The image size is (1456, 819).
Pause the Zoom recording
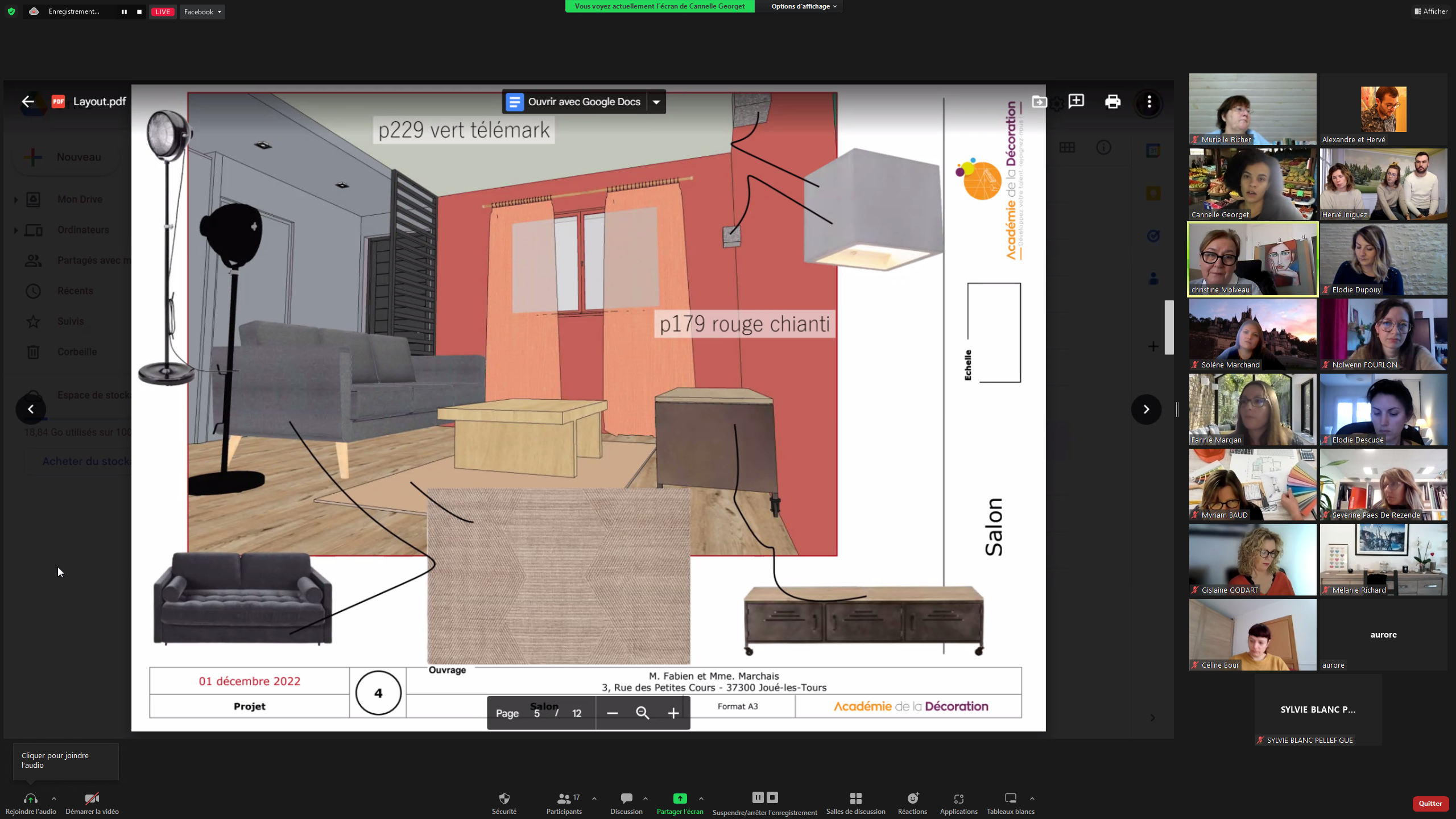pos(124,11)
